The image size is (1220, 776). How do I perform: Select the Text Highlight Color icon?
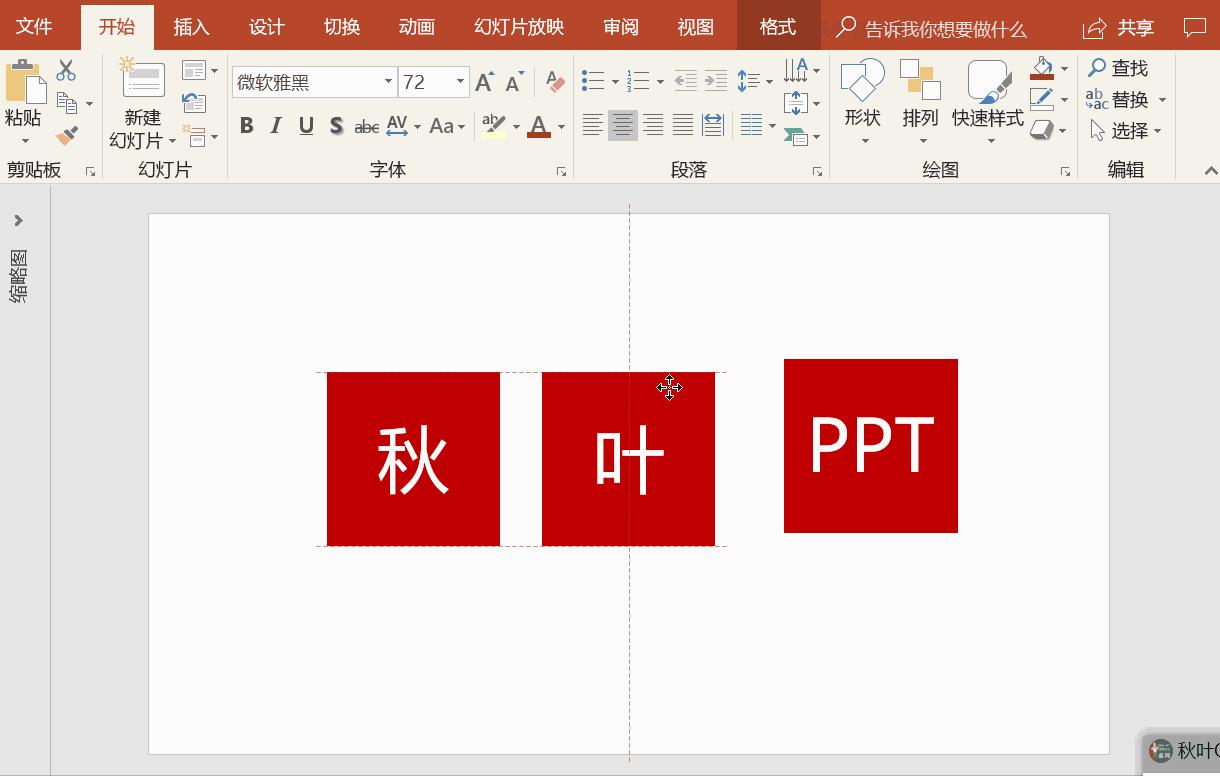(x=491, y=127)
